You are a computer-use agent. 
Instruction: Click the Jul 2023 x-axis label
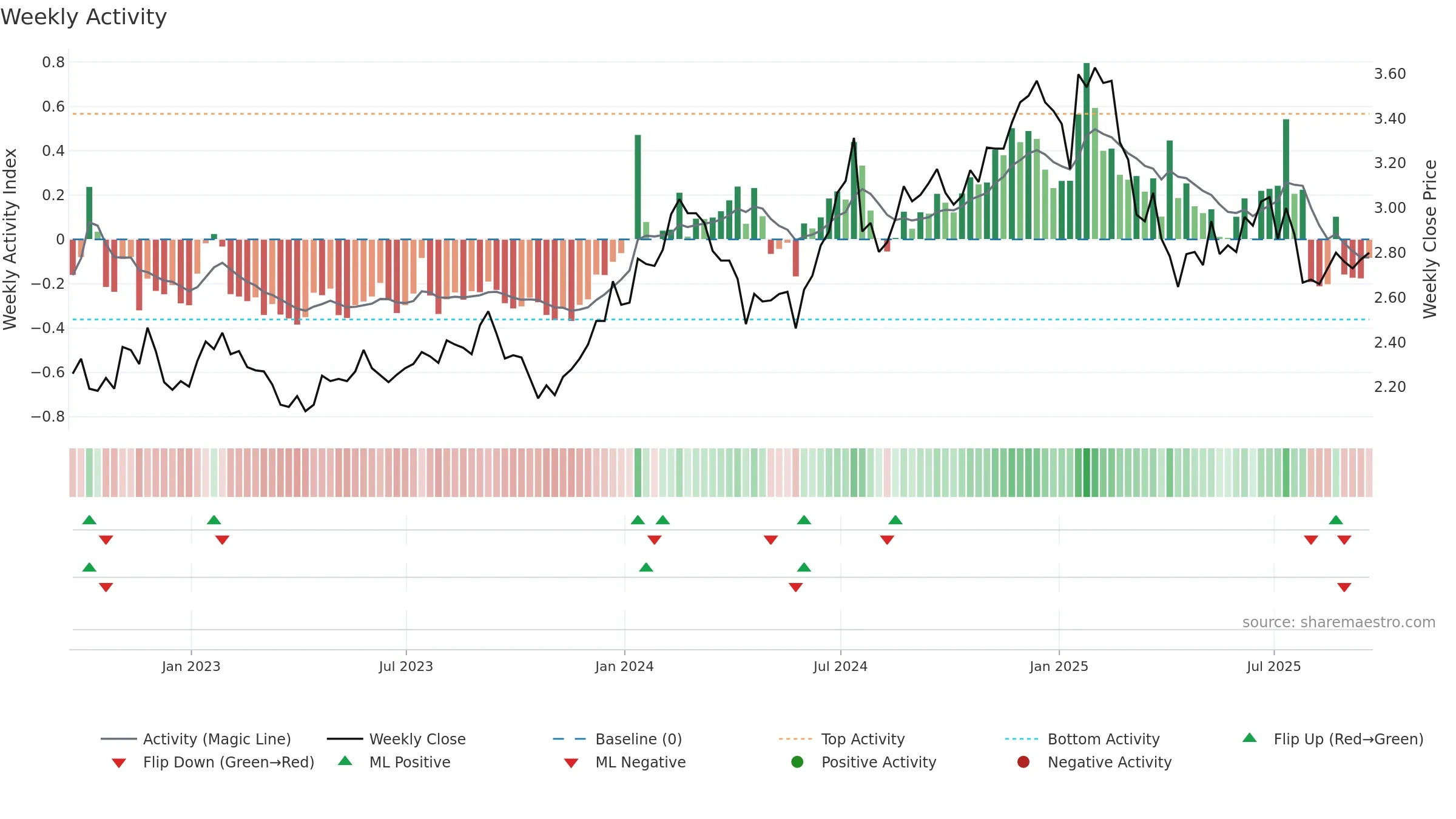pyautogui.click(x=406, y=666)
